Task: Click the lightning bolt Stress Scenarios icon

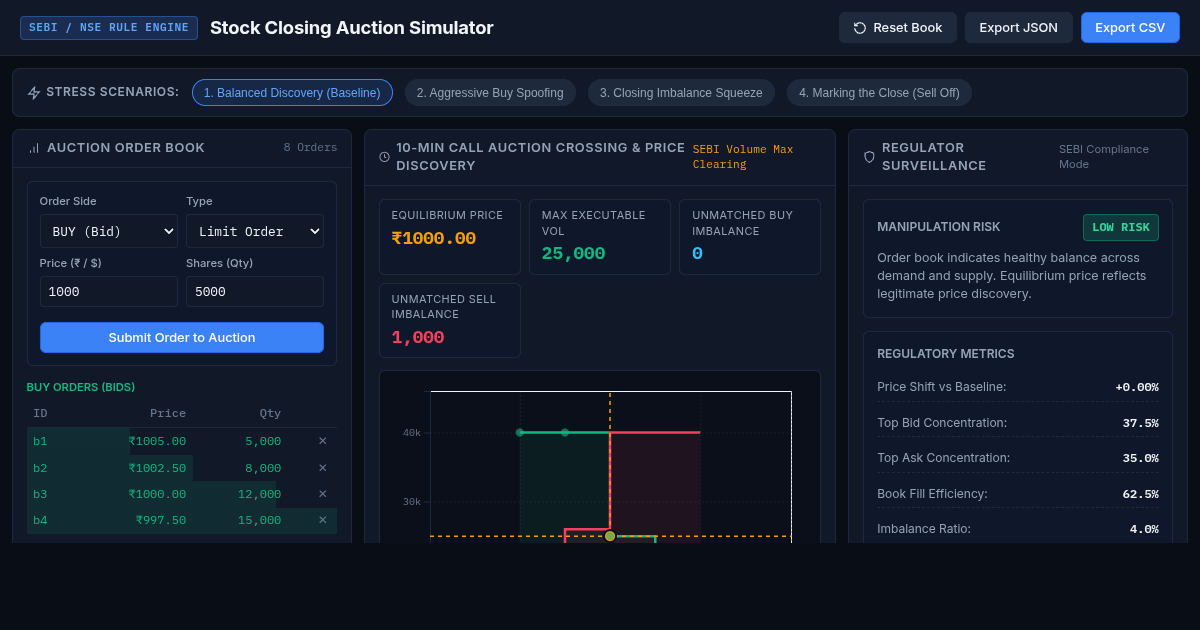Action: pyautogui.click(x=34, y=93)
